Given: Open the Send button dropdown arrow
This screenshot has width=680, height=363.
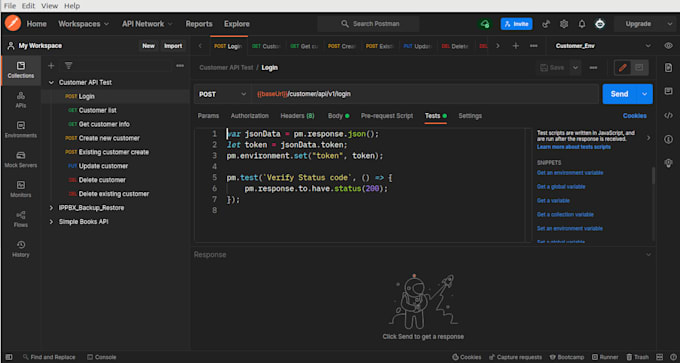Looking at the screenshot, I should [x=644, y=94].
